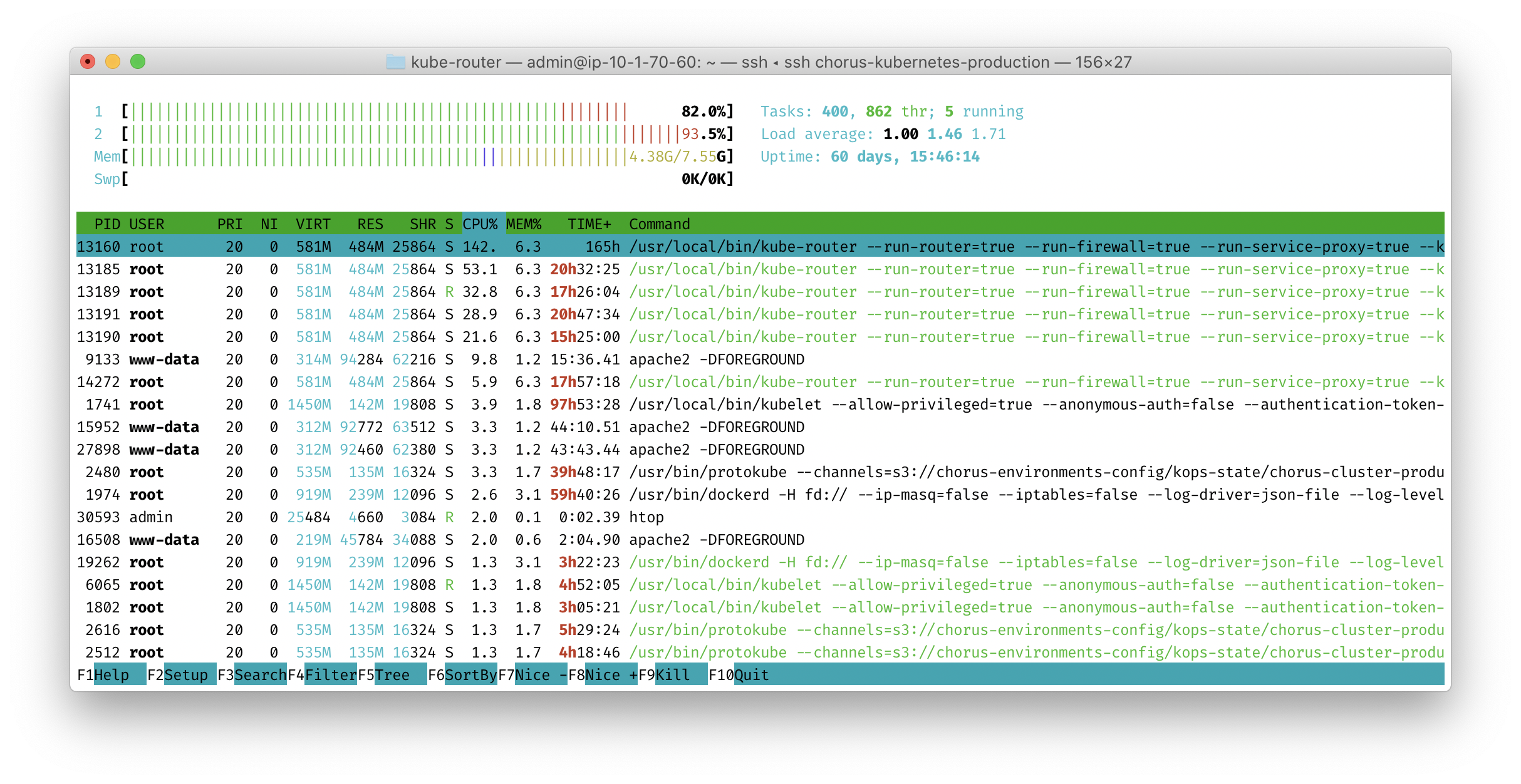This screenshot has width=1521, height=784.
Task: Click F10 Quit in function bar
Action: pos(750,675)
